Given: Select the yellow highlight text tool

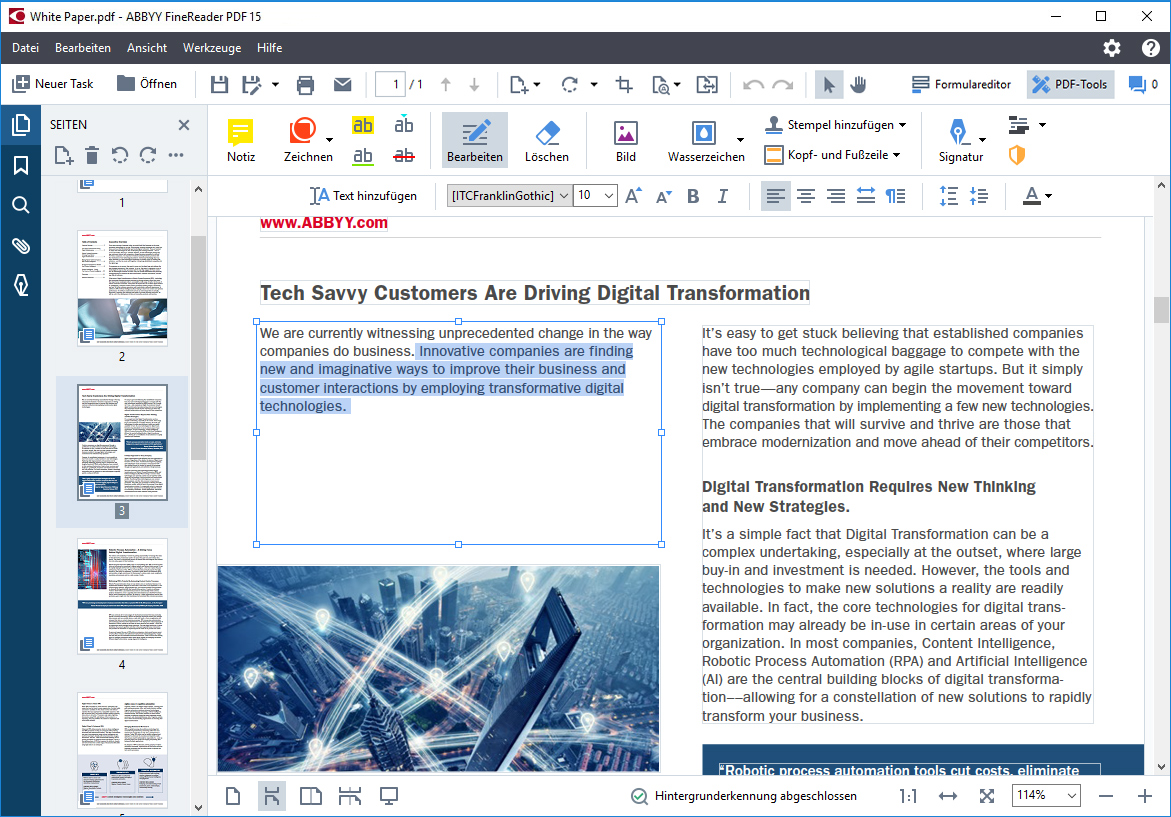Looking at the screenshot, I should pyautogui.click(x=362, y=125).
